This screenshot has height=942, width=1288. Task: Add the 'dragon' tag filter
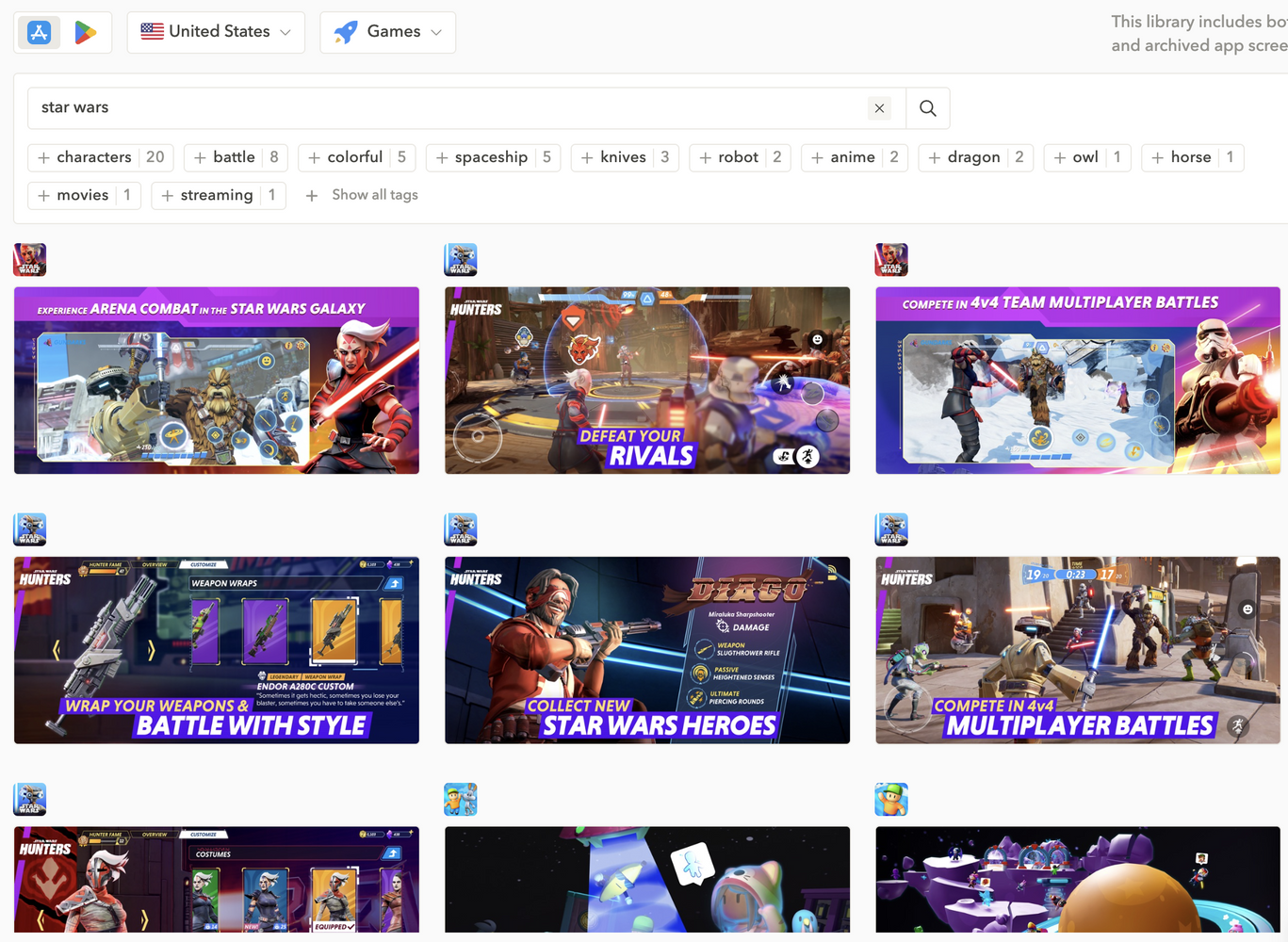pyautogui.click(x=975, y=157)
